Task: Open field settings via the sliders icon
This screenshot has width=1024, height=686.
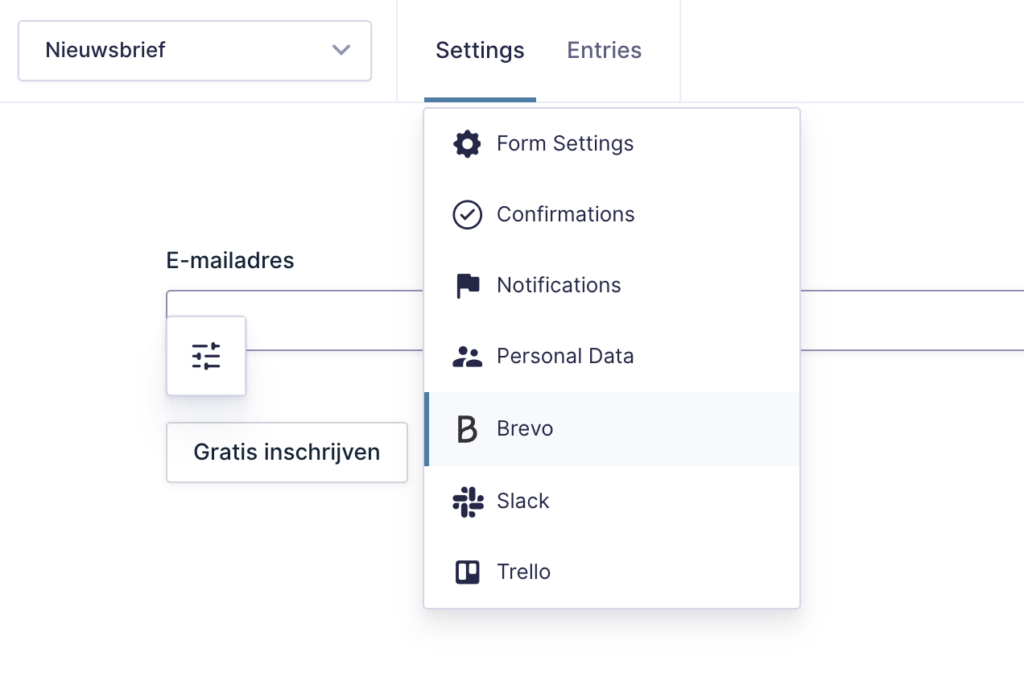Action: [206, 356]
